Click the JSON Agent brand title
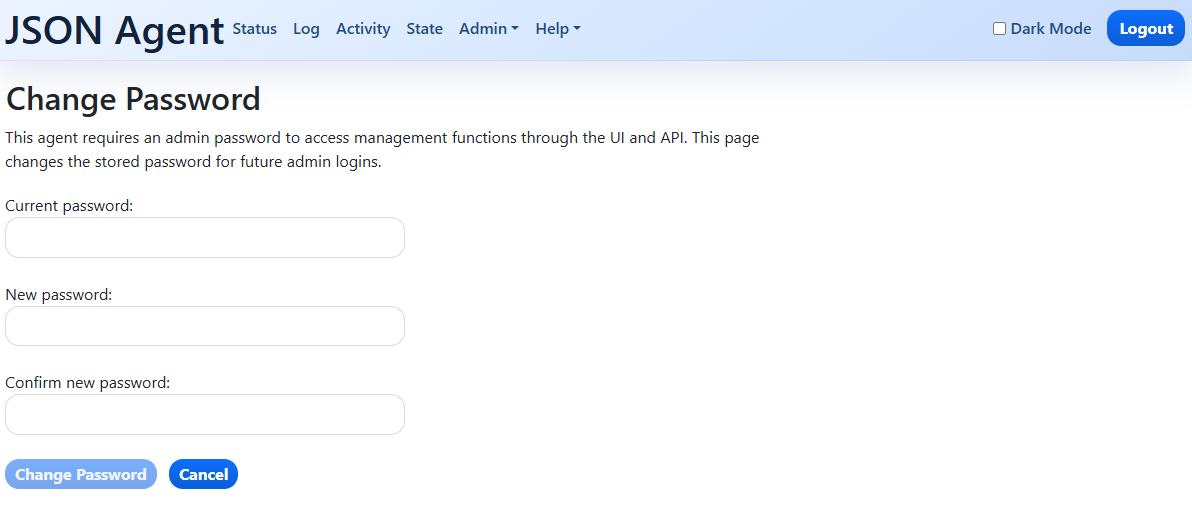Screen dimensions: 1192x516 pos(115,30)
